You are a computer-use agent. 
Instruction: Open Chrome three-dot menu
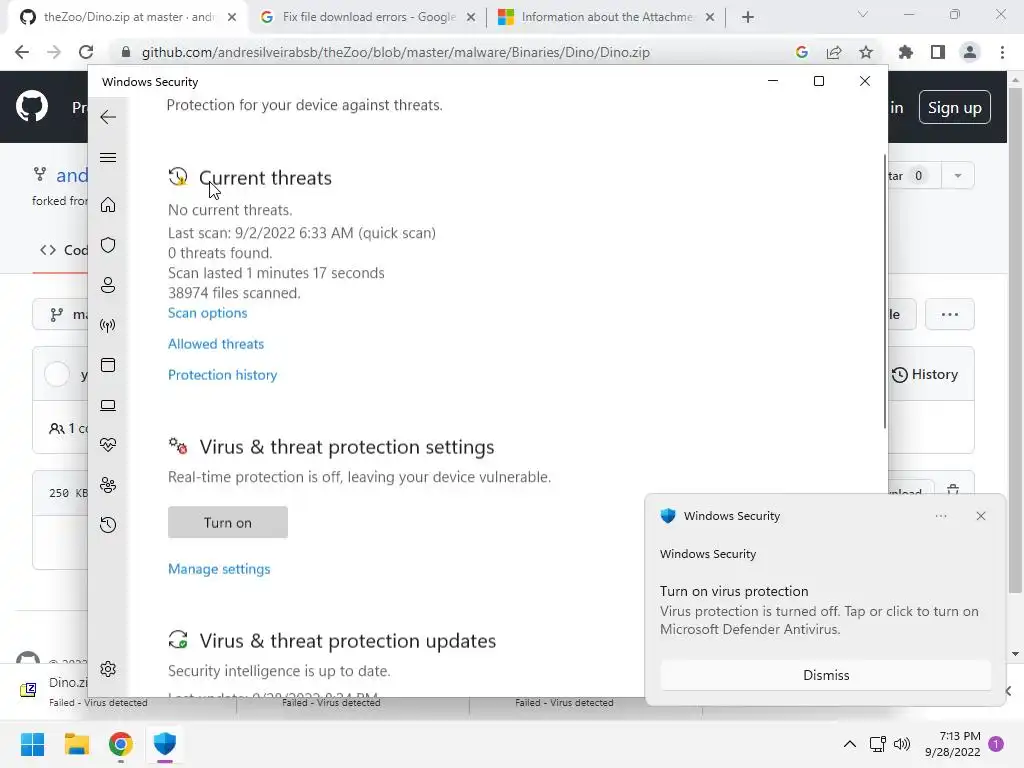(1002, 52)
